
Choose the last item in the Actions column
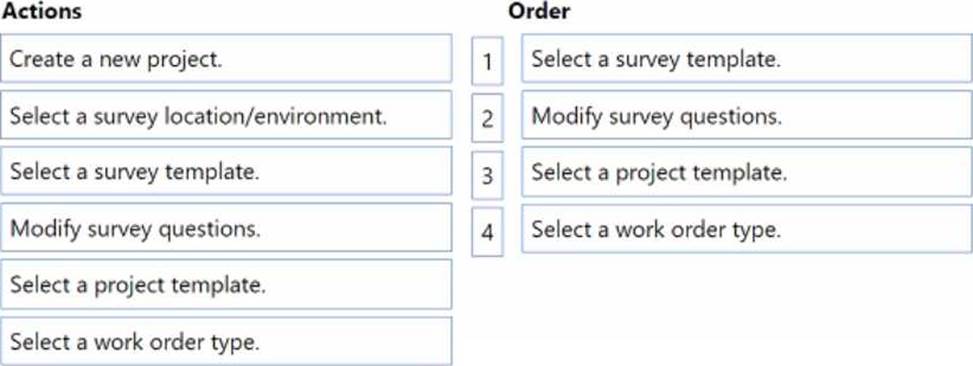click(226, 341)
